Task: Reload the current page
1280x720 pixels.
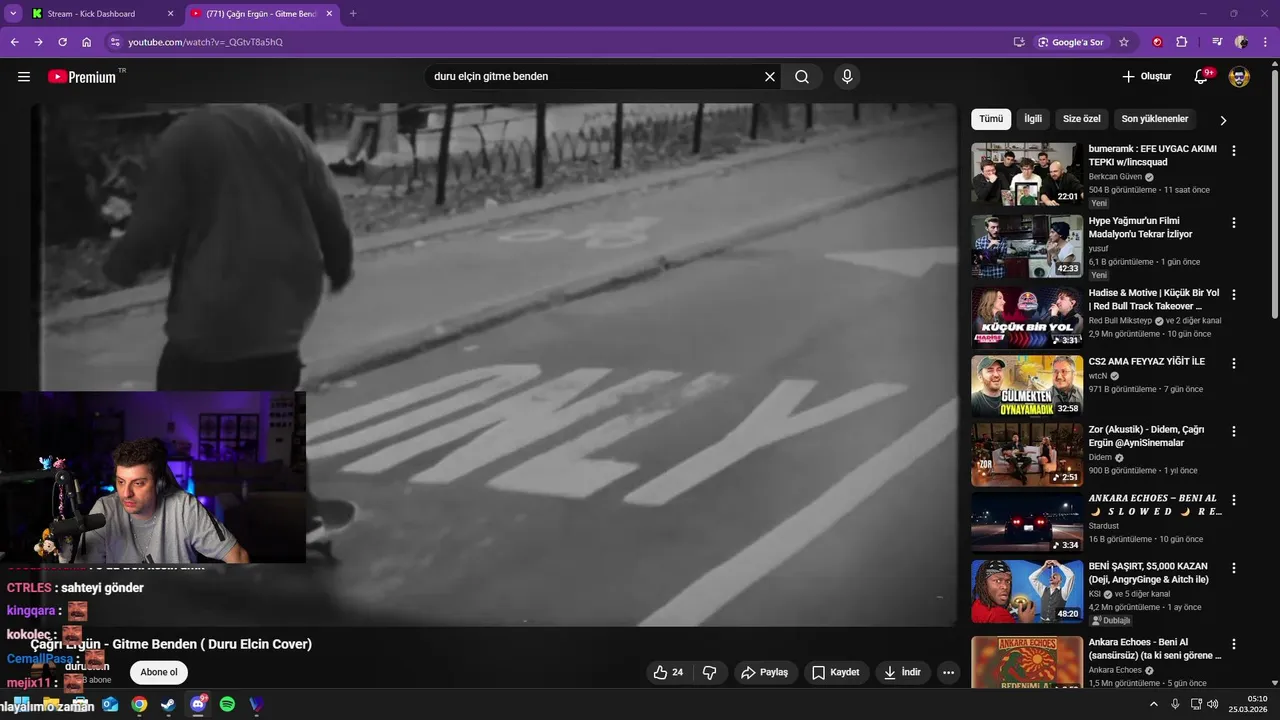Action: pos(62,42)
